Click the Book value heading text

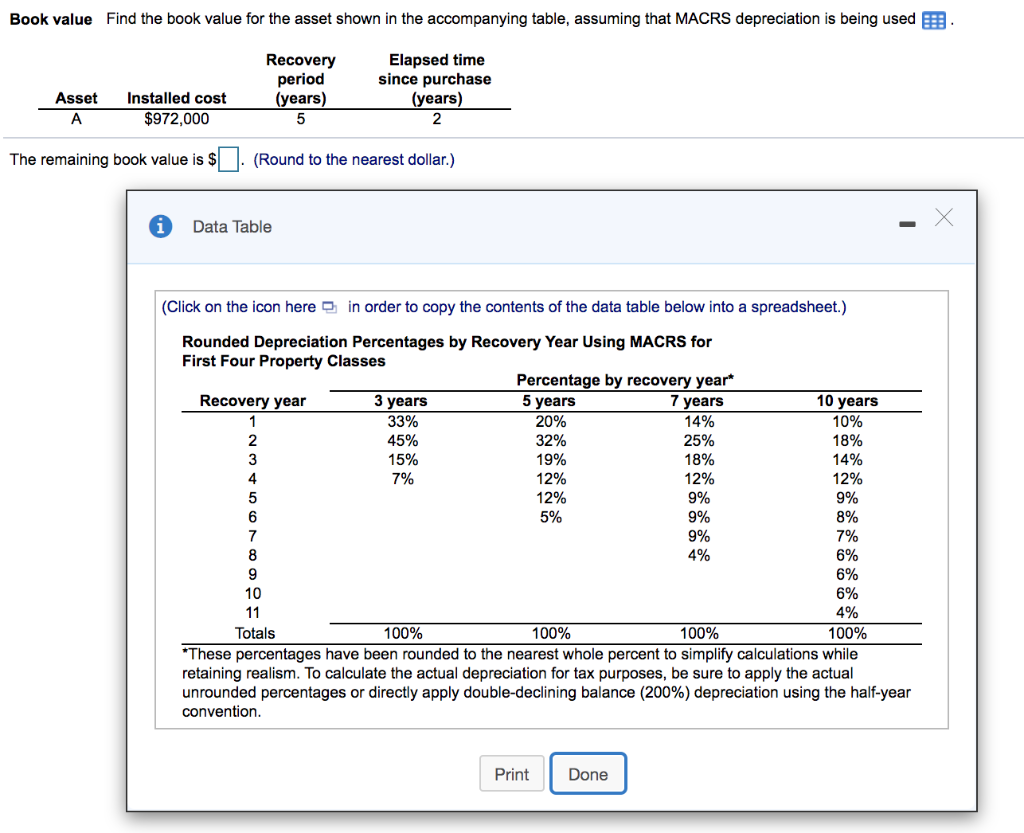(x=51, y=20)
